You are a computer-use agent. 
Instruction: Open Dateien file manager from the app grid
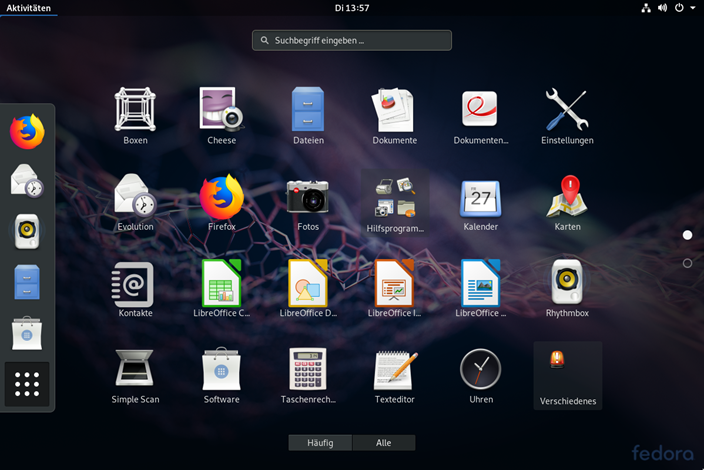point(308,116)
